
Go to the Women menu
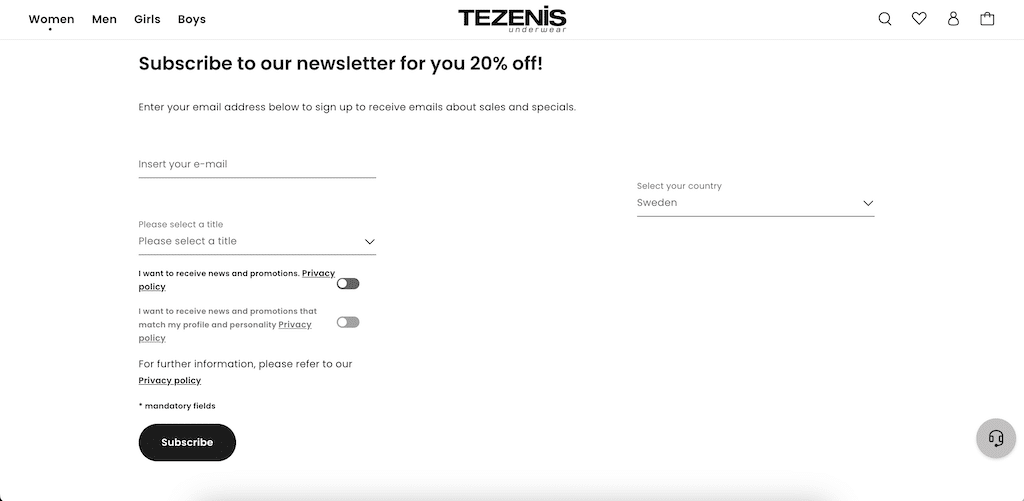pos(51,19)
